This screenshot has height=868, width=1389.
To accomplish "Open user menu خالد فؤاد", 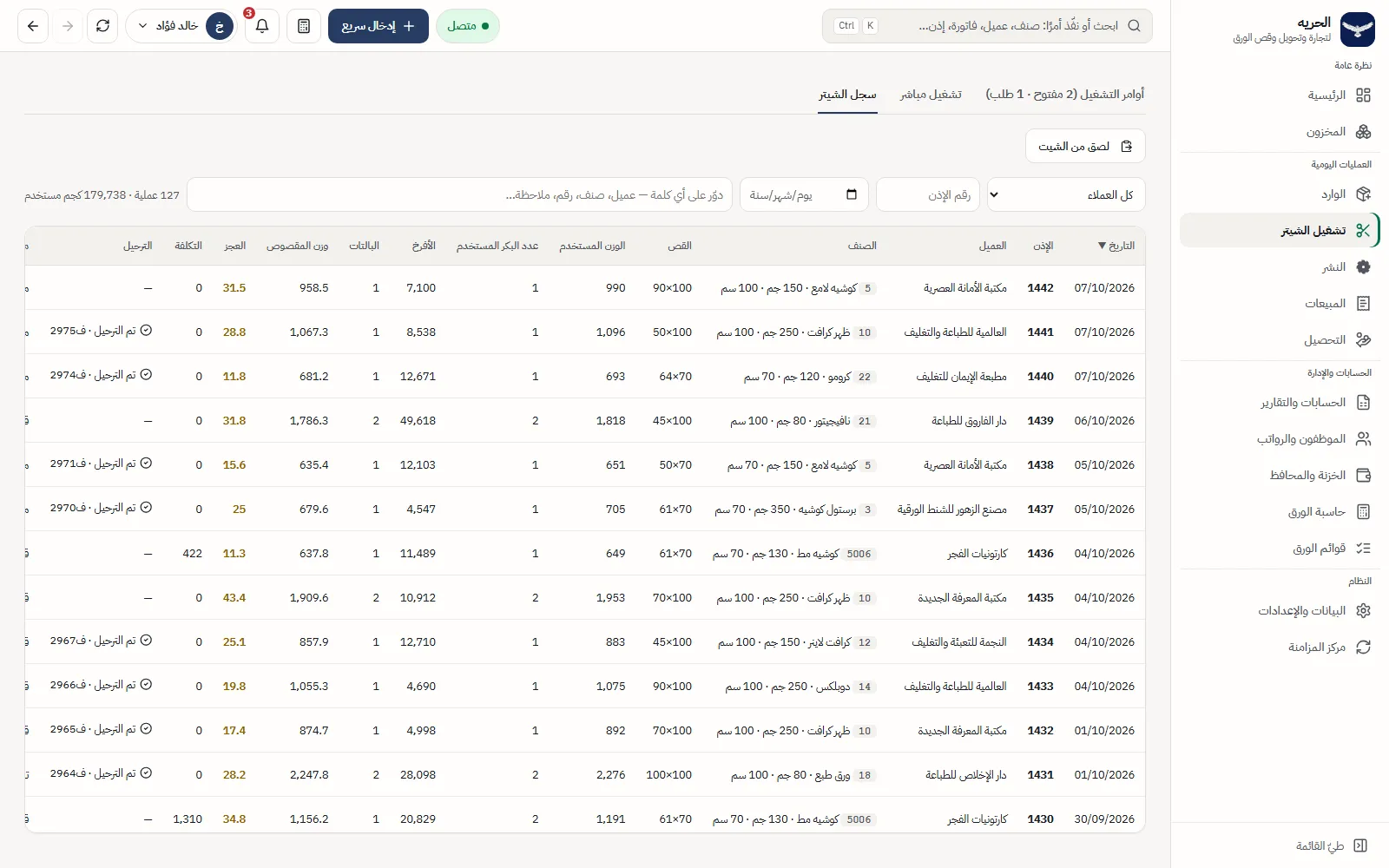I will pos(181,26).
